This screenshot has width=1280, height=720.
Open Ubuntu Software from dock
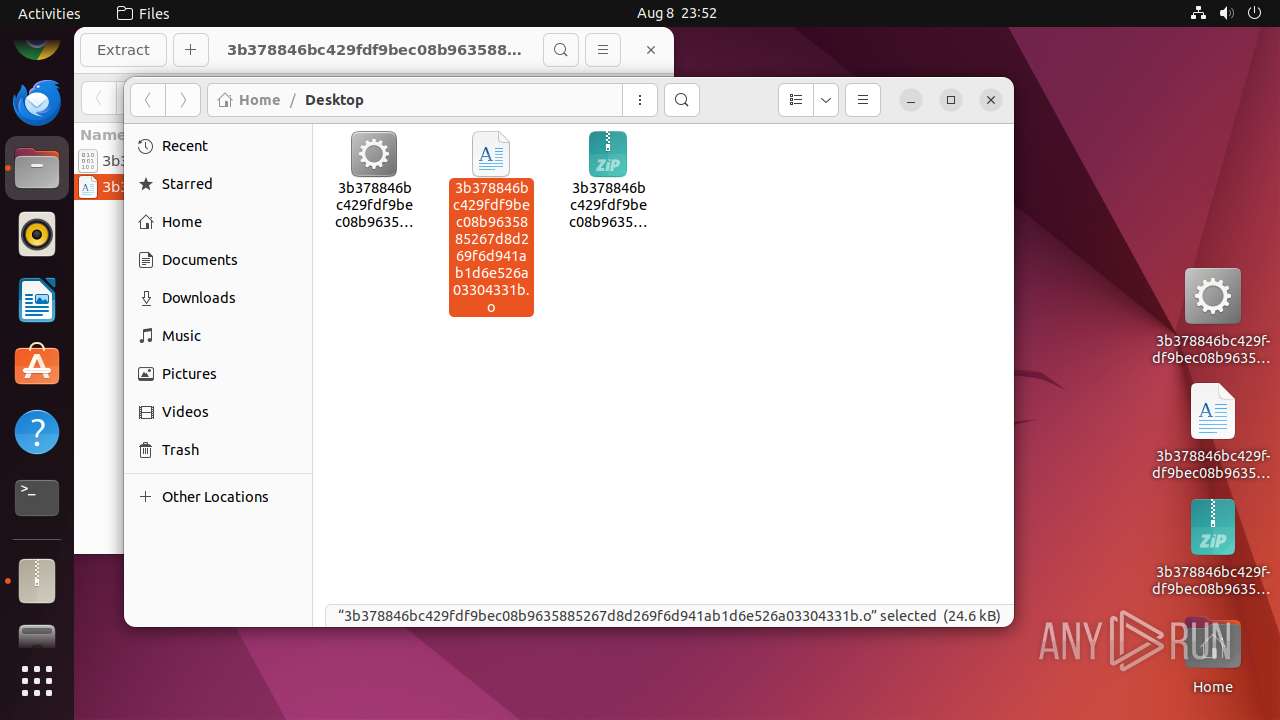(37, 366)
